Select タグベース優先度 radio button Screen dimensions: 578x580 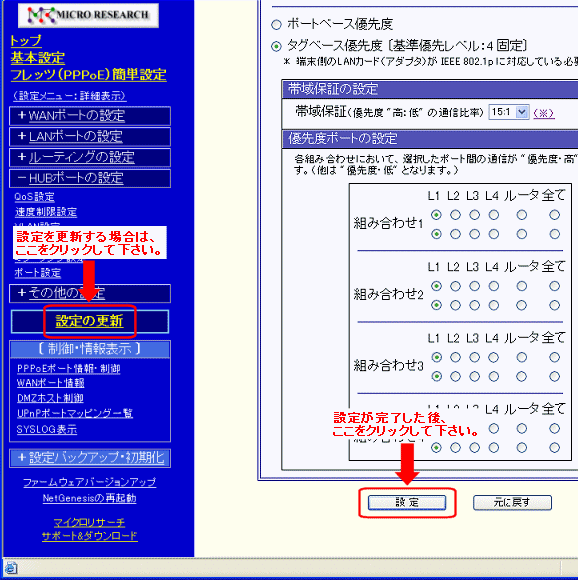[276, 46]
